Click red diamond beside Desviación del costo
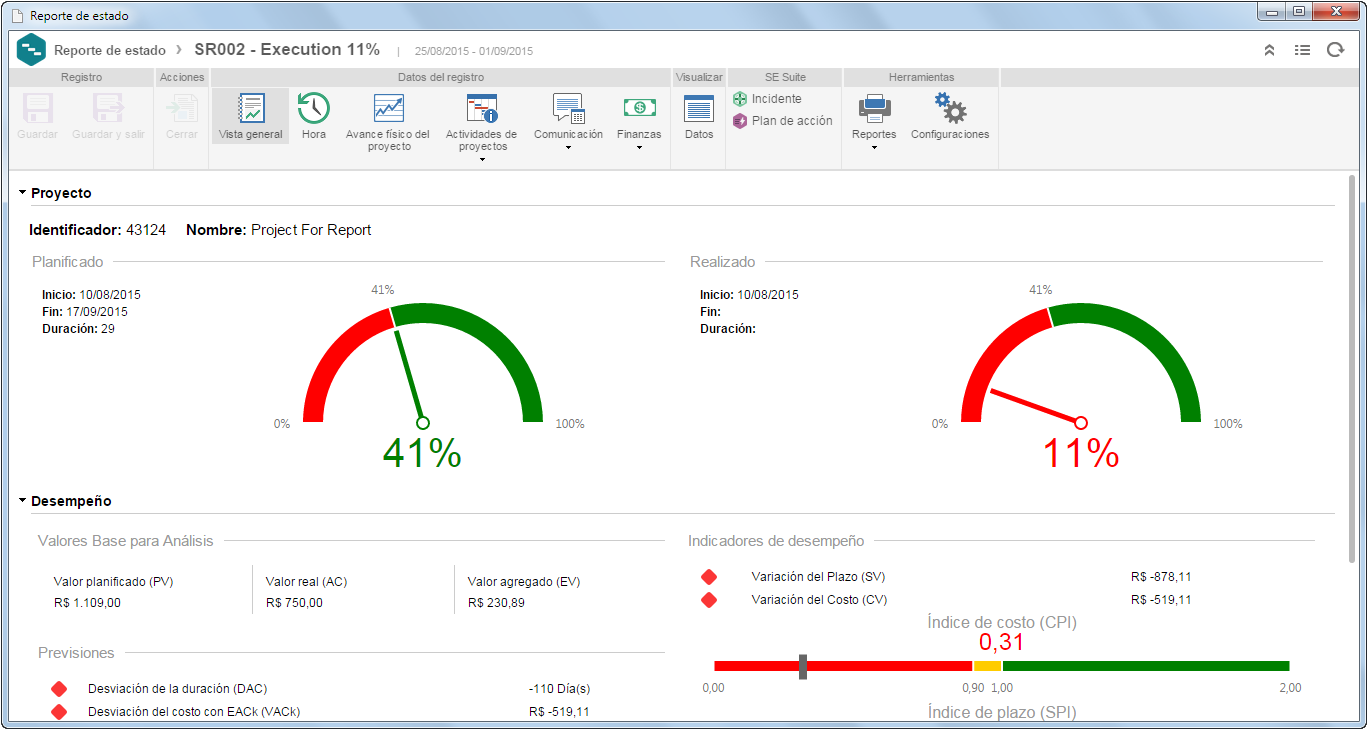Viewport: 1368px width, 730px height. (x=58, y=712)
